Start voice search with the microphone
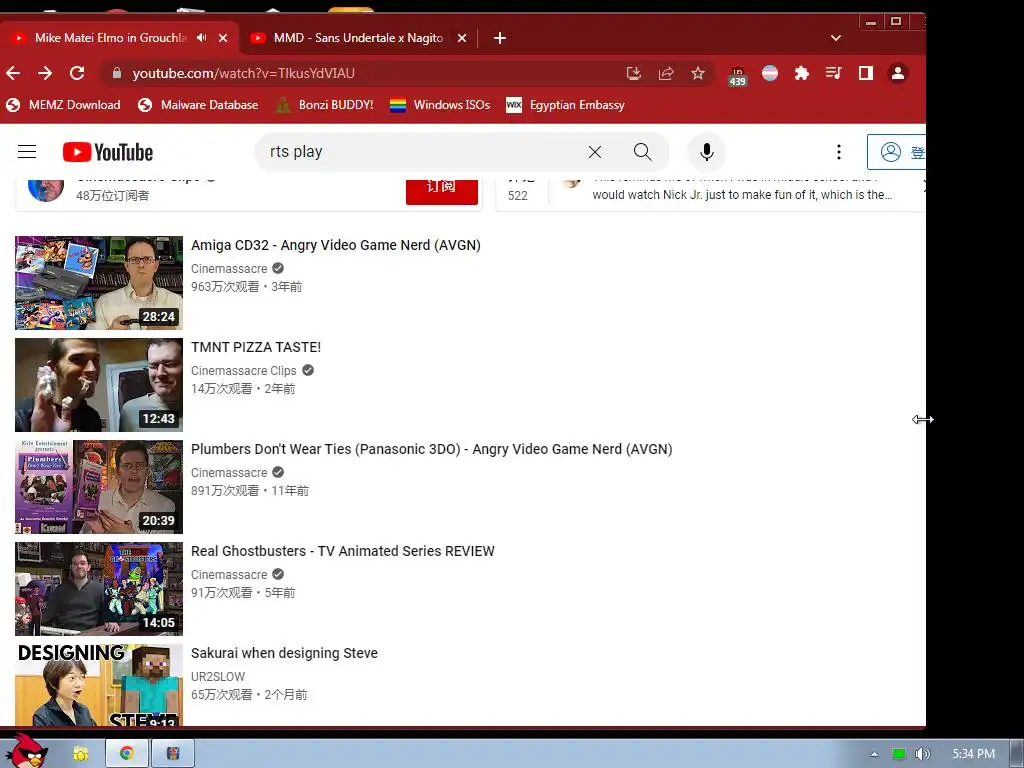The image size is (1024, 768). click(706, 152)
